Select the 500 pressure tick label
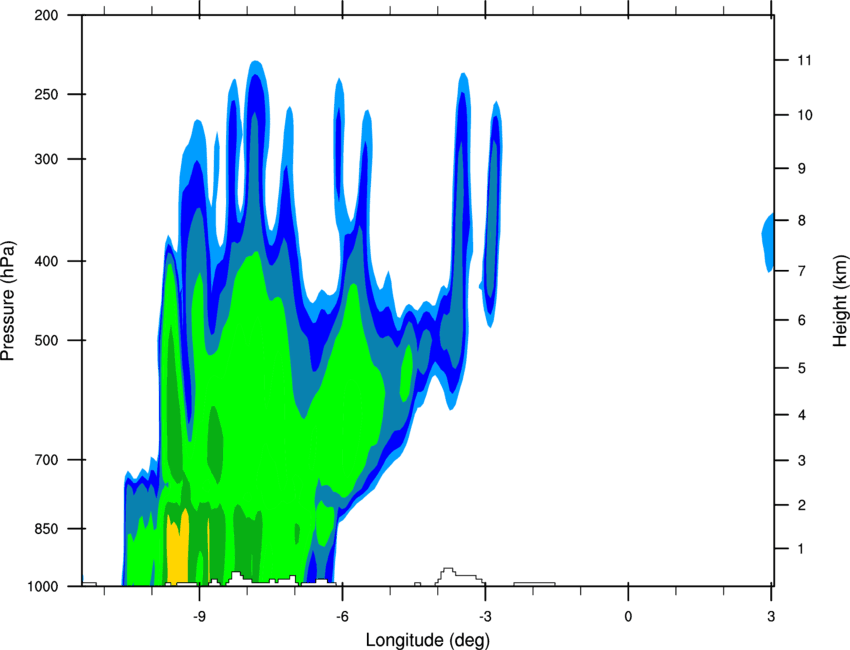This screenshot has width=850, height=650. click(46, 340)
